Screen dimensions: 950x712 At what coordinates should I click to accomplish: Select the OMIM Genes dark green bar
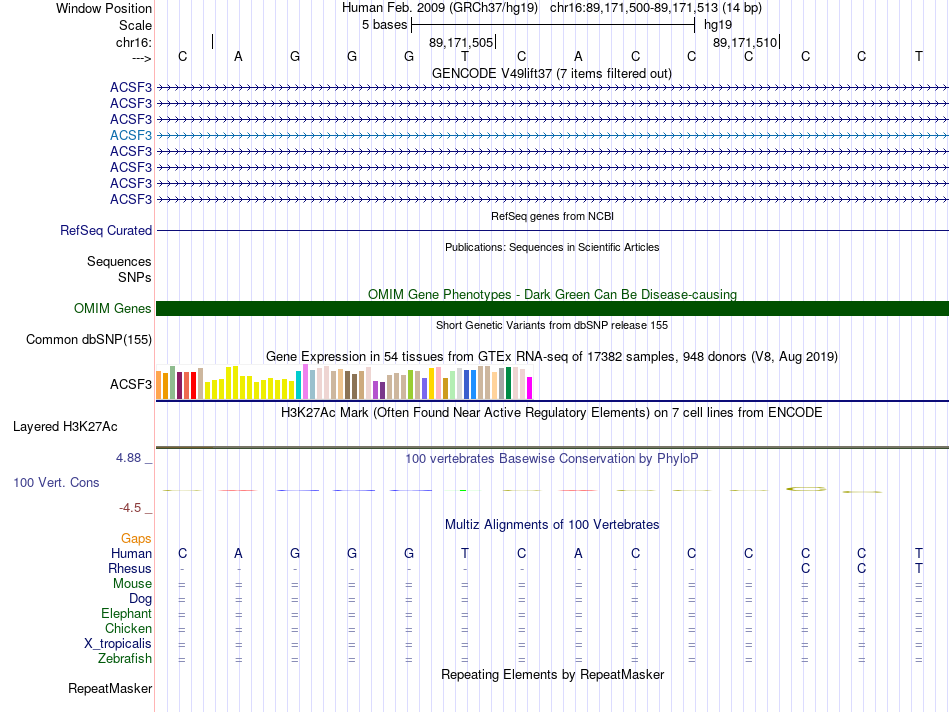552,308
